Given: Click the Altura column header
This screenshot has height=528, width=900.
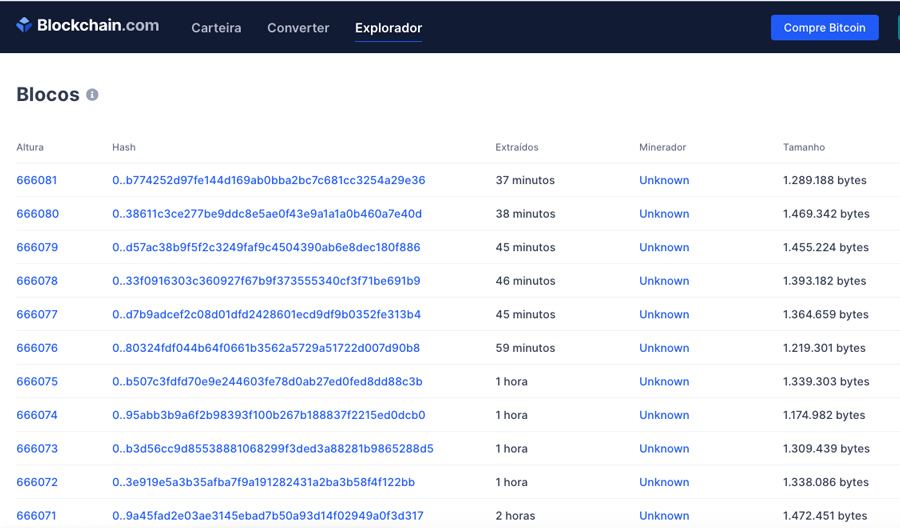Looking at the screenshot, I should tap(30, 147).
